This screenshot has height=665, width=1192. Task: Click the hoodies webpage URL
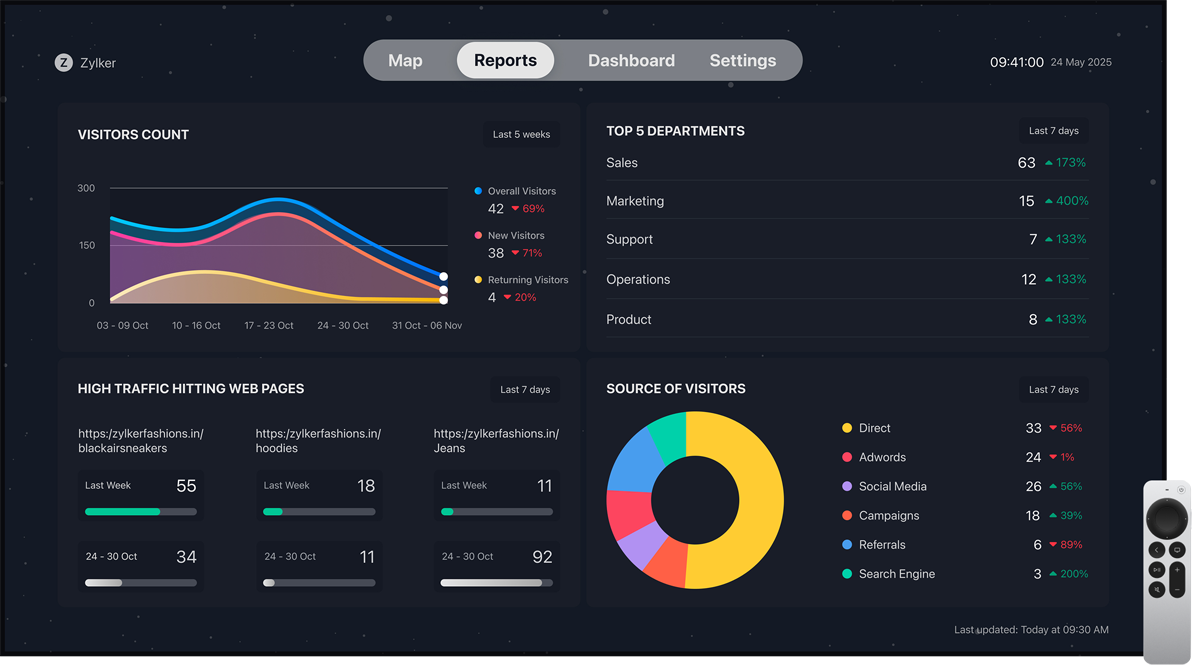tap(318, 440)
